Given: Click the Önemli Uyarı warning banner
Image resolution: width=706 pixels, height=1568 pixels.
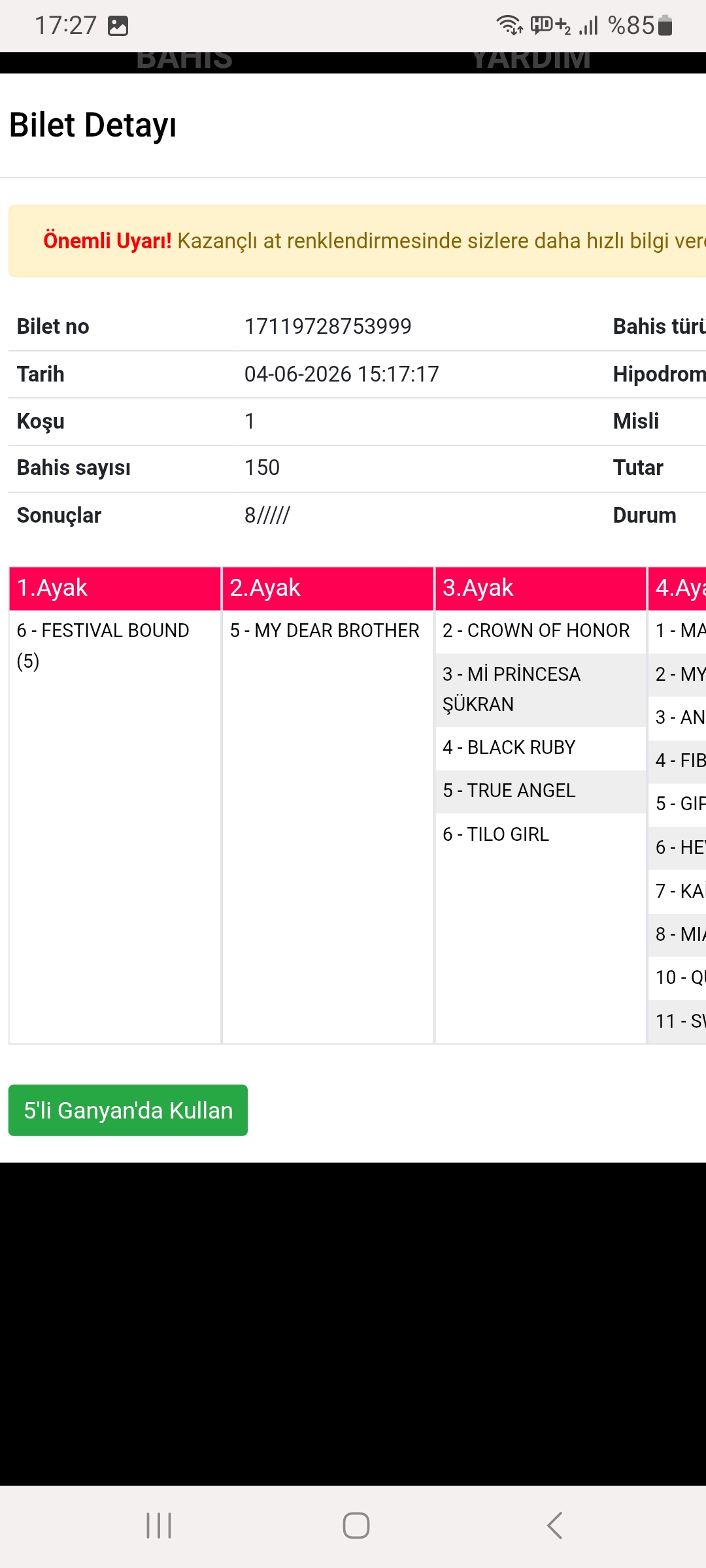Looking at the screenshot, I should click(357, 241).
